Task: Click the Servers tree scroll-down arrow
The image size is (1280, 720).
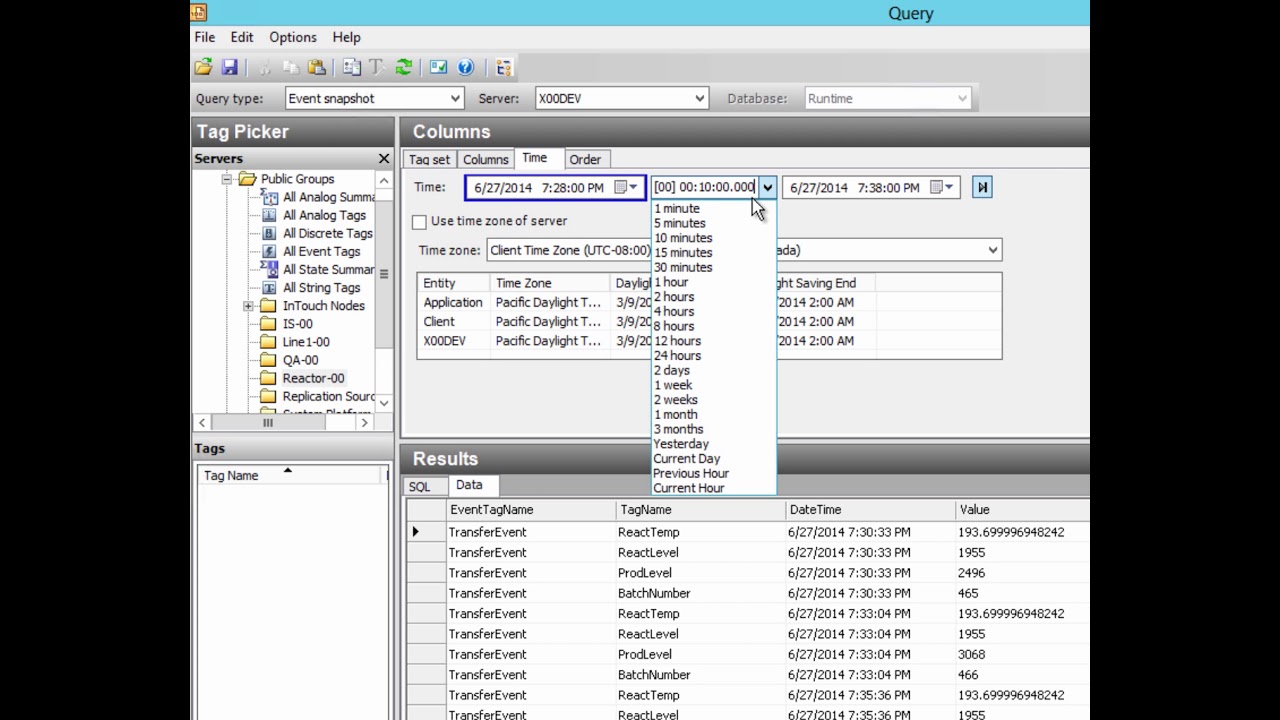Action: [x=384, y=402]
